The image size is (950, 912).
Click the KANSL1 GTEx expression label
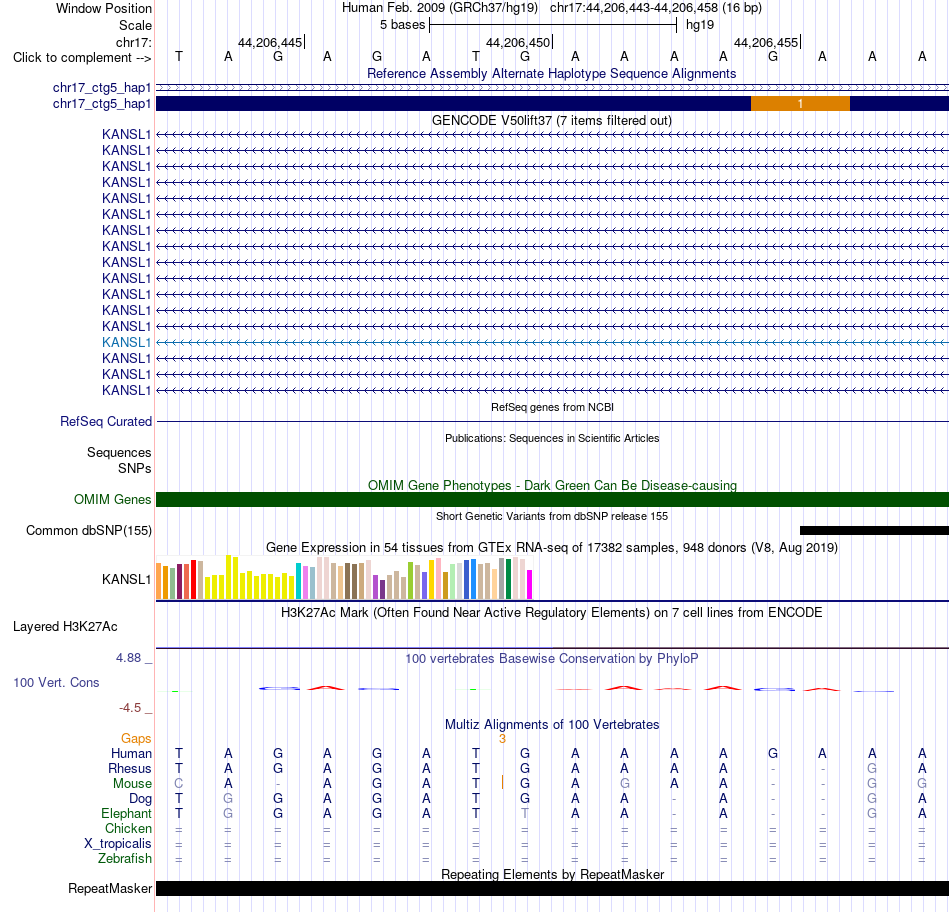126,579
